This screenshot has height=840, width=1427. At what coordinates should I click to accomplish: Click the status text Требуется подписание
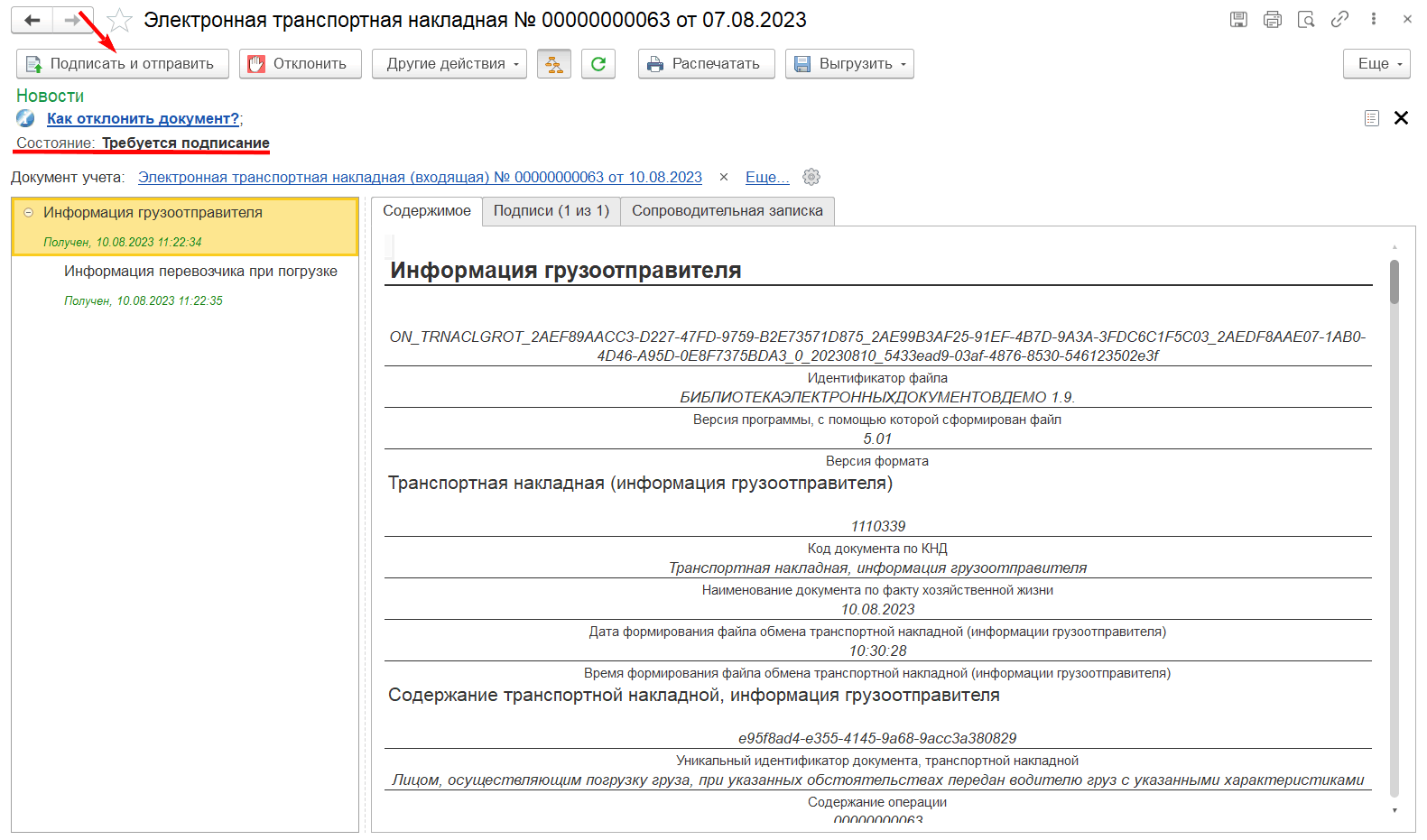pos(186,143)
